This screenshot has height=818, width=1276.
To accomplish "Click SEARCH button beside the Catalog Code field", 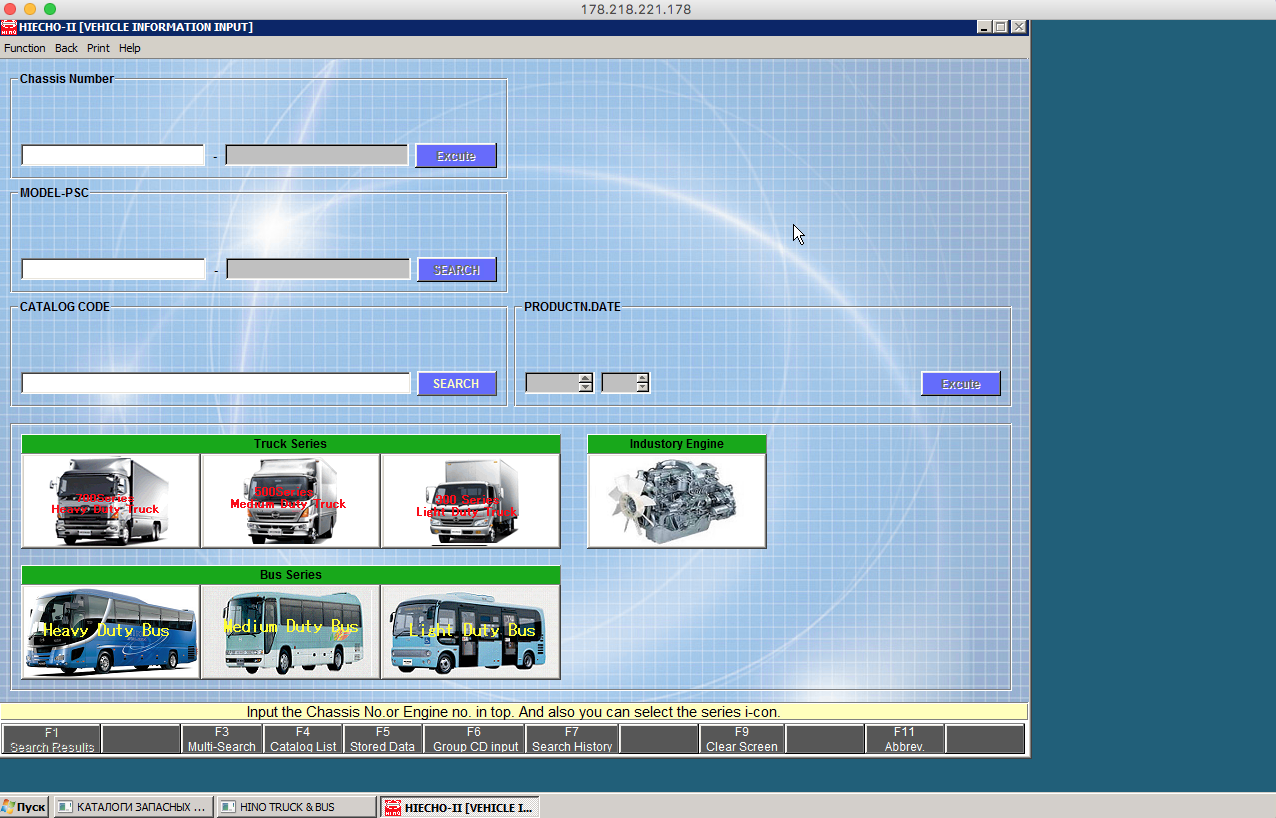I will (x=456, y=384).
